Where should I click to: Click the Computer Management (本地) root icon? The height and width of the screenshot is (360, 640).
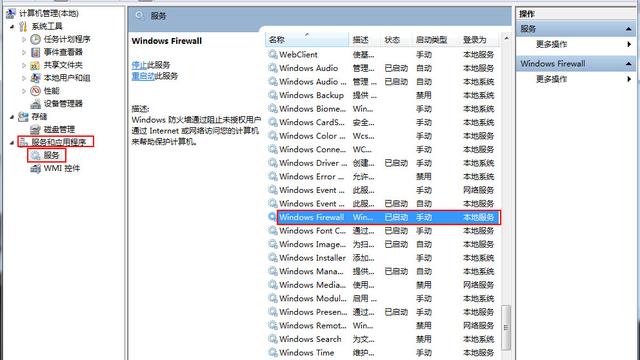point(11,13)
